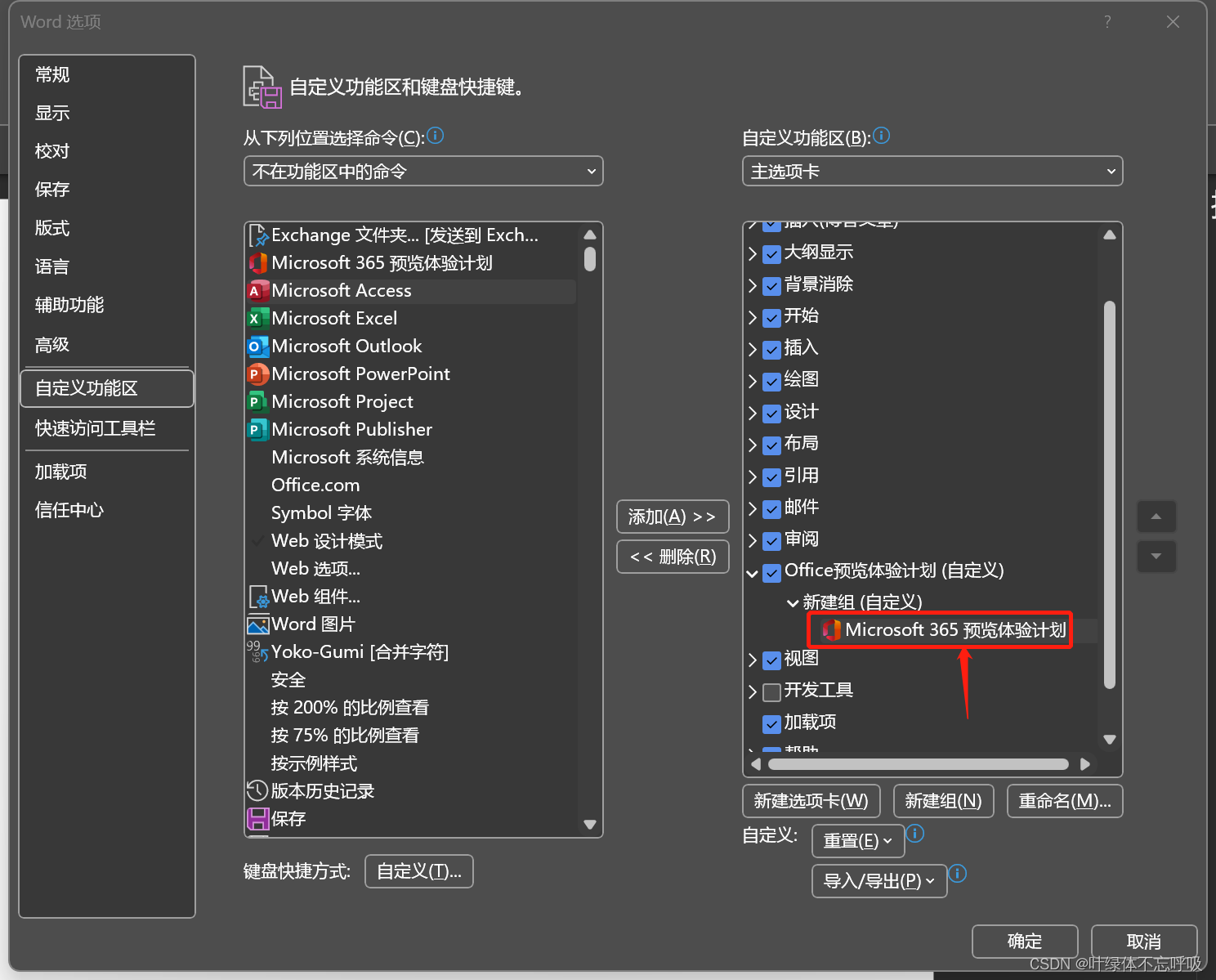Image resolution: width=1216 pixels, height=980 pixels.
Task: Select the Microsoft Access icon
Action: coord(257,291)
